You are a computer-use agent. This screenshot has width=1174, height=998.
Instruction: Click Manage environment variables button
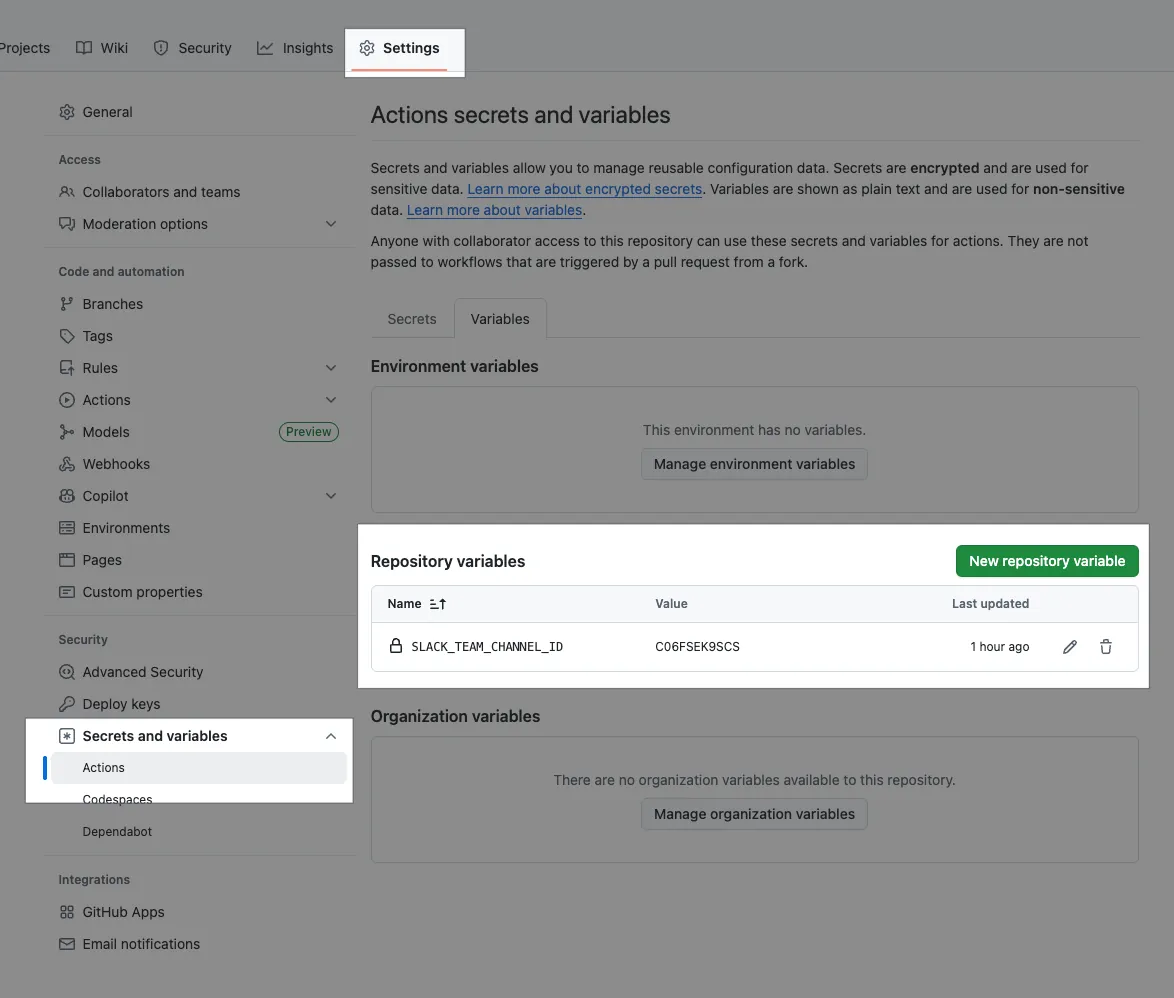pyautogui.click(x=754, y=464)
